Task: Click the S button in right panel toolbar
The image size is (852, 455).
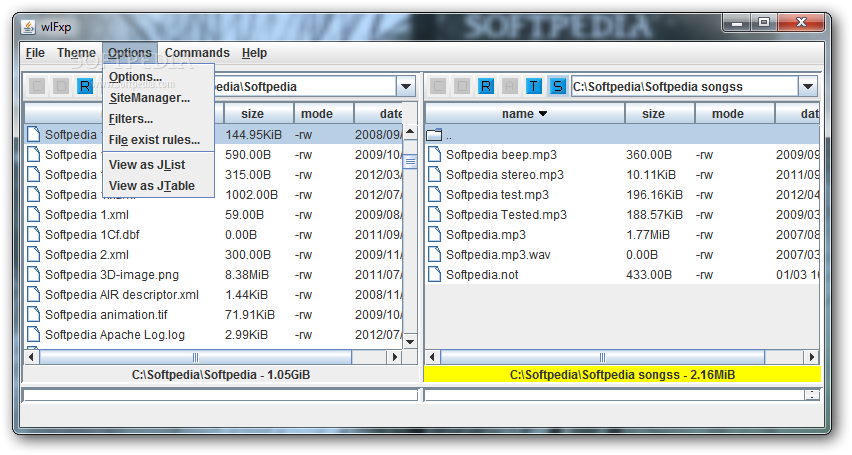Action: [x=557, y=86]
